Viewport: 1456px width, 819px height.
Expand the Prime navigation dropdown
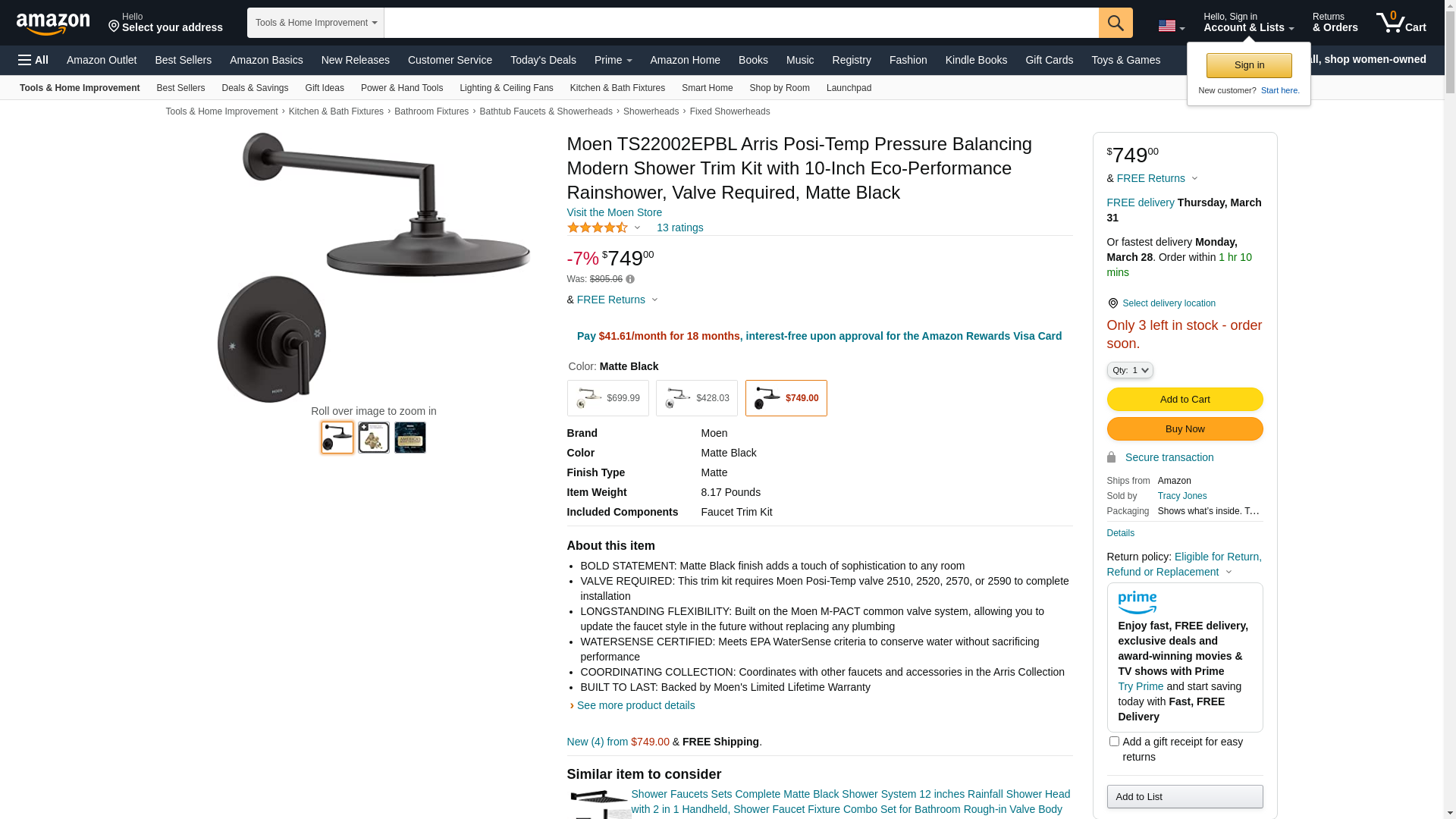click(x=613, y=60)
